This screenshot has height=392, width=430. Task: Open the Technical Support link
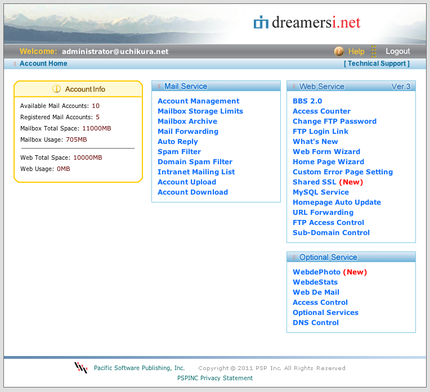pos(377,63)
